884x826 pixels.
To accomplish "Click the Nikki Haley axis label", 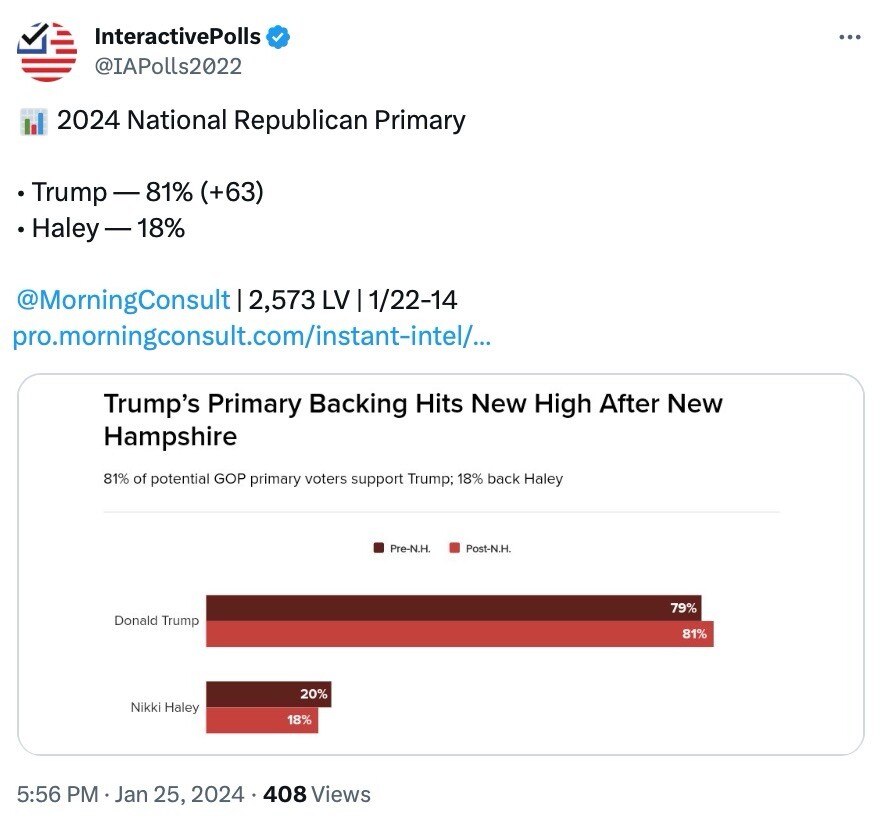I will [x=164, y=707].
